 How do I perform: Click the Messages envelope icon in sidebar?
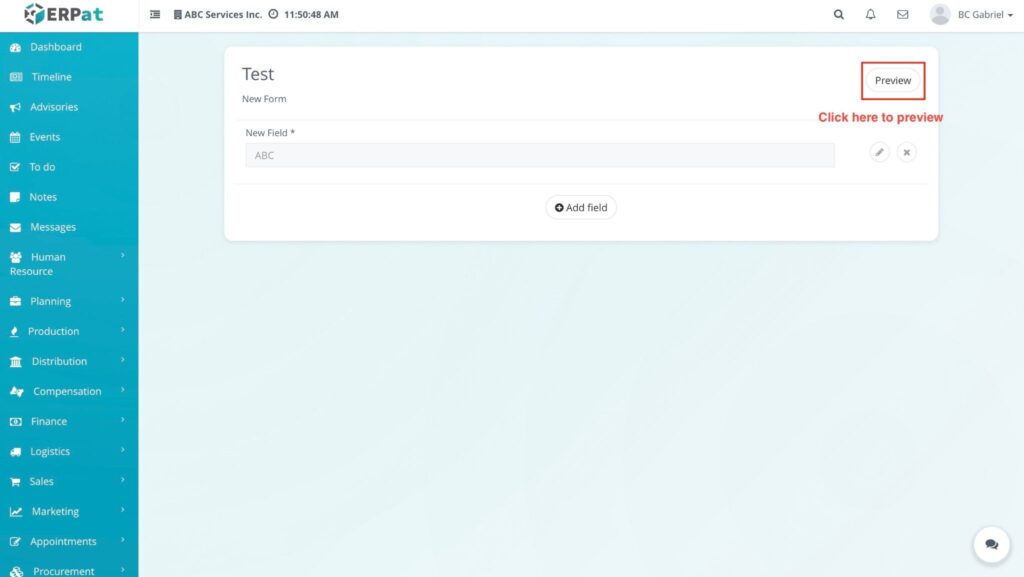(16, 227)
